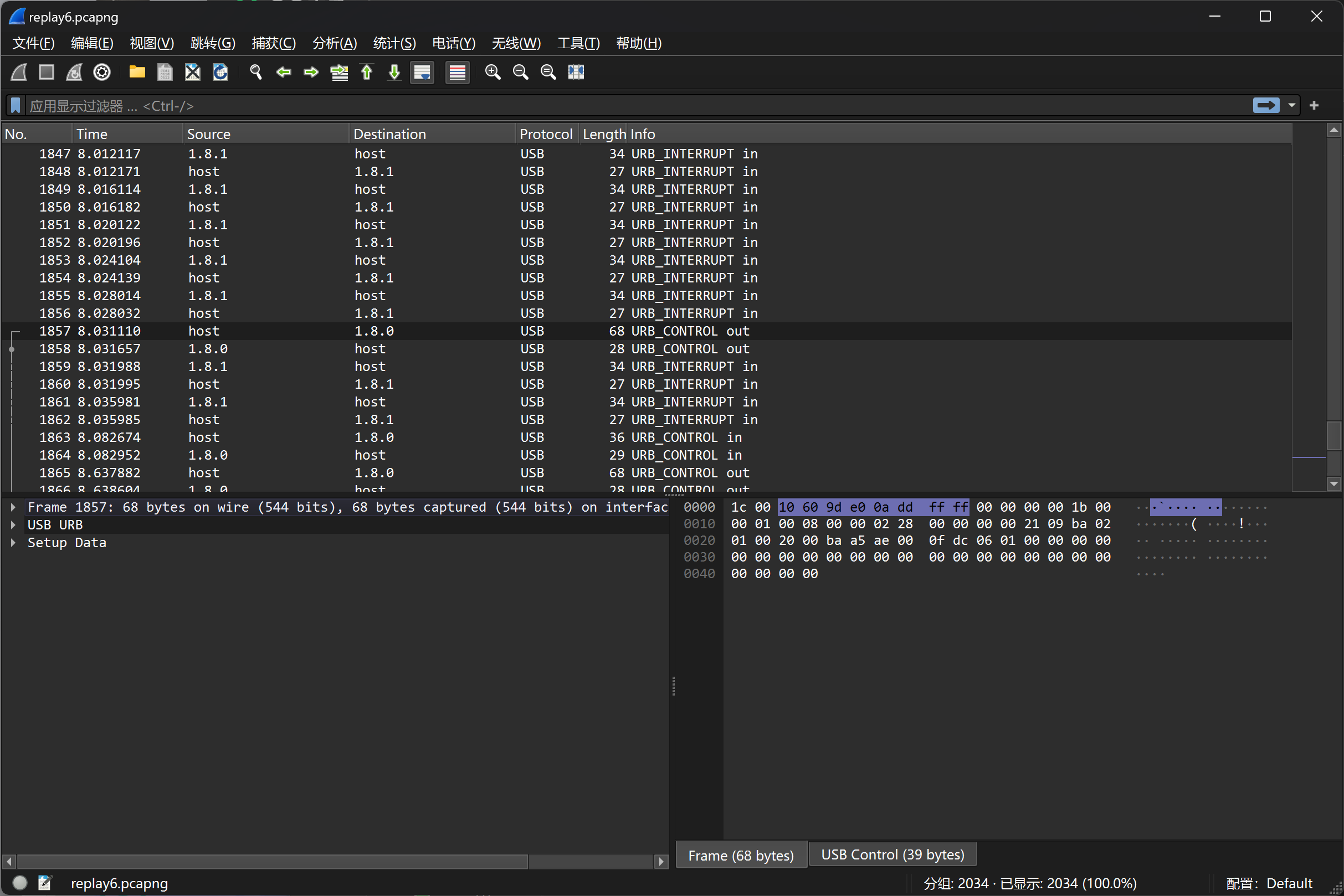Open capture options gear icon
This screenshot has width=1344, height=896.
tap(102, 73)
